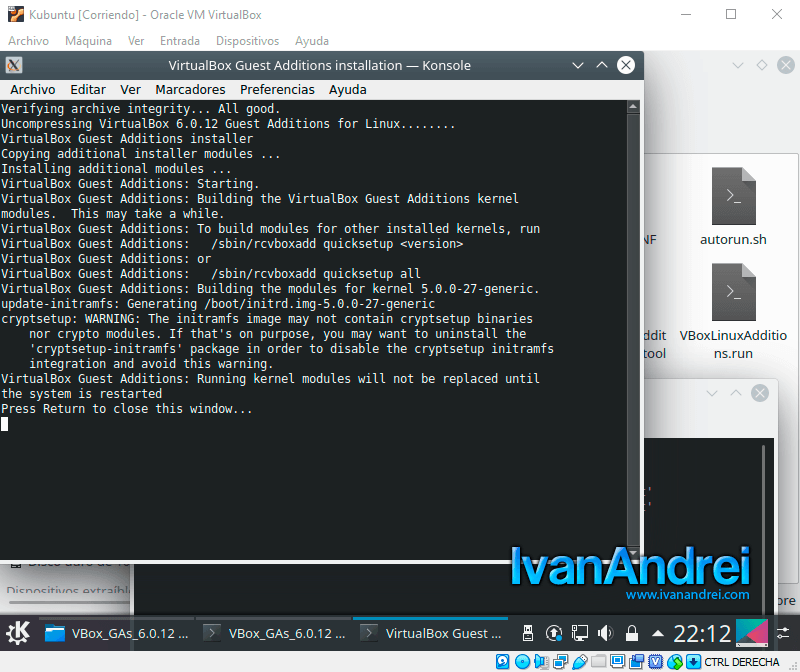Click VirtualBox optical drive indicator
The image size is (800, 672).
(x=522, y=662)
